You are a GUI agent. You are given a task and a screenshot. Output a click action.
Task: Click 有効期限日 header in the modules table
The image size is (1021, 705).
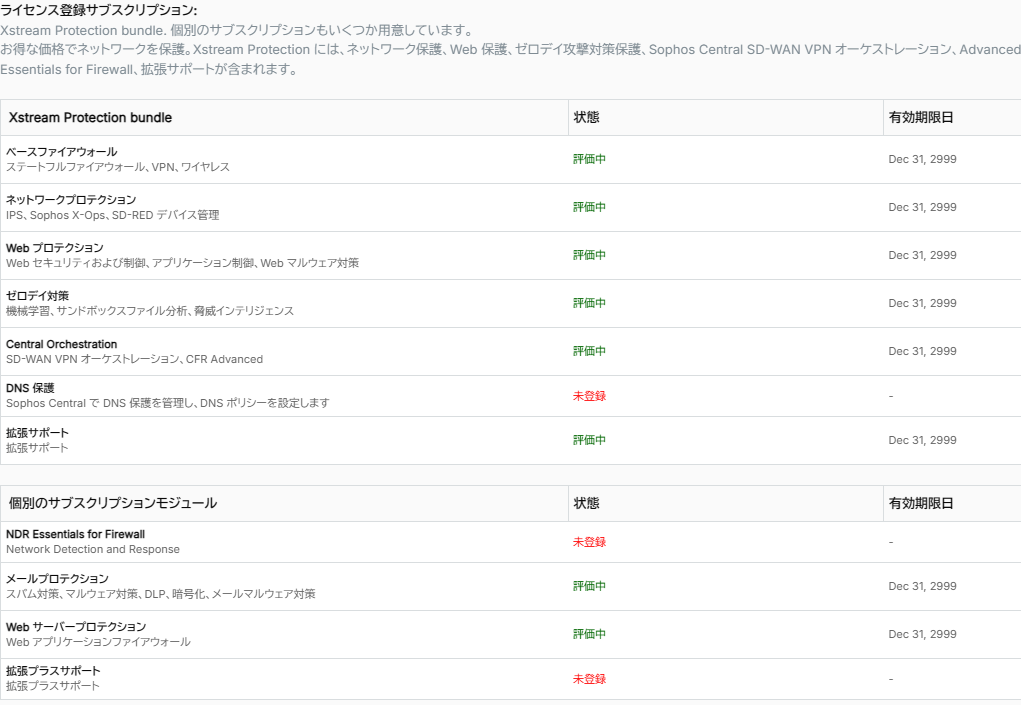[x=920, y=503]
